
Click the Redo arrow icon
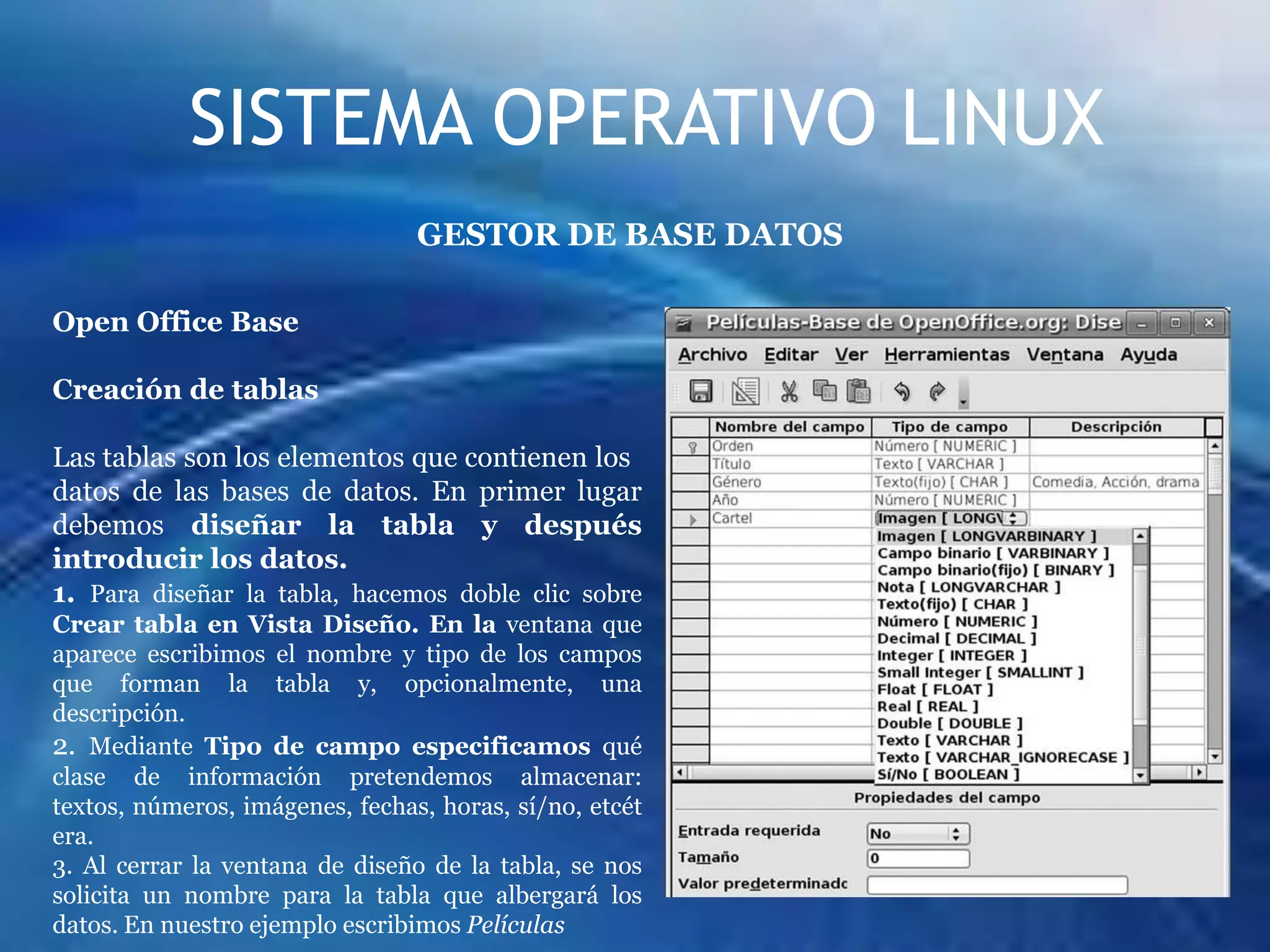pos(937,392)
